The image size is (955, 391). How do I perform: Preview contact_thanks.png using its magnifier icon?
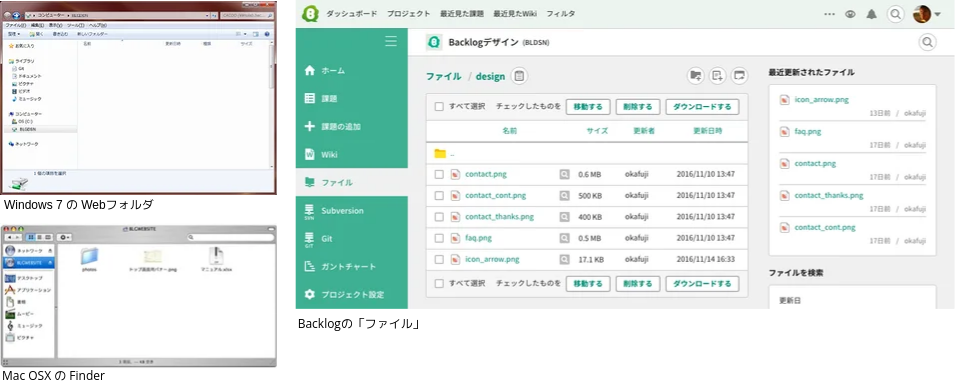pyautogui.click(x=565, y=217)
